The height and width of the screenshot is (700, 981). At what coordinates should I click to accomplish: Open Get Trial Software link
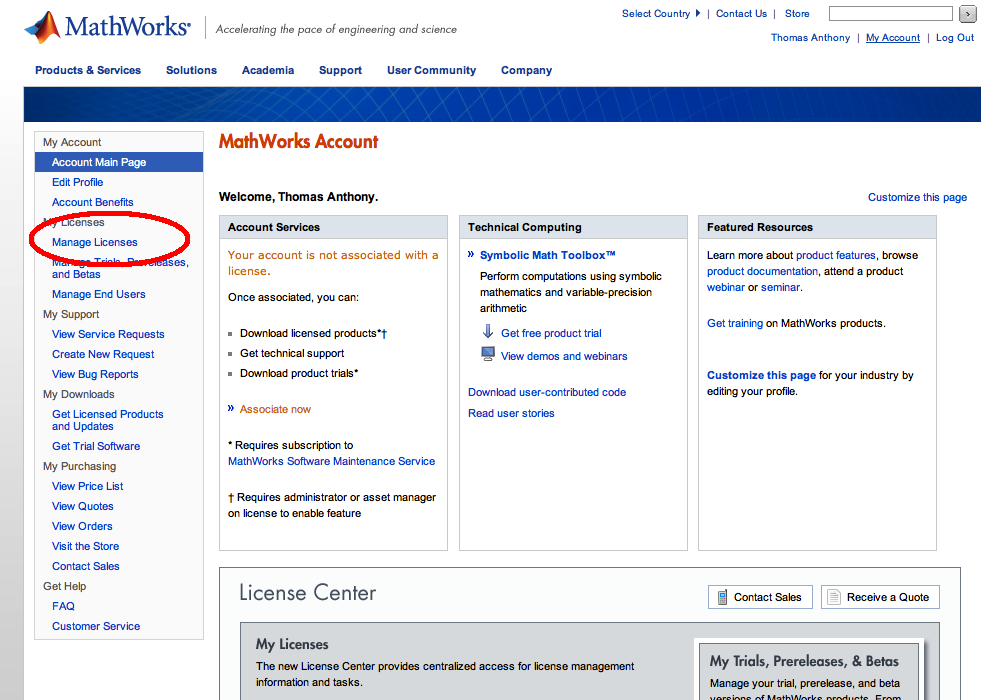[96, 446]
